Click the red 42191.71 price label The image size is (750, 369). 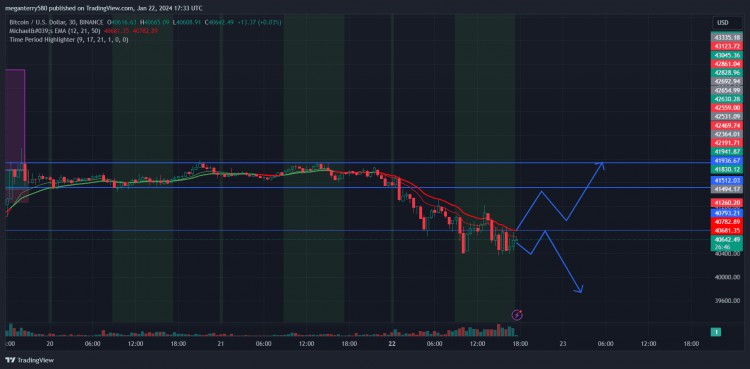tap(726, 143)
